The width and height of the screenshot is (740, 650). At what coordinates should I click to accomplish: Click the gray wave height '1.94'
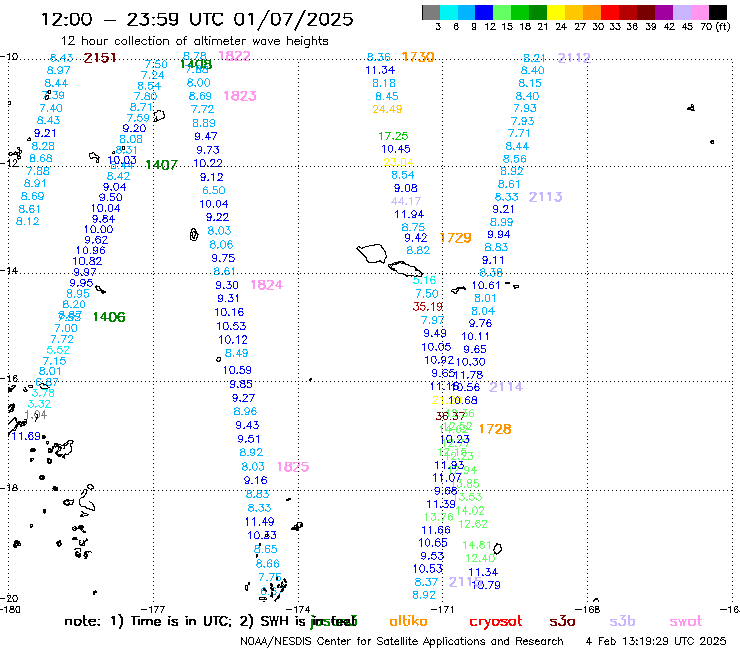tap(35, 414)
